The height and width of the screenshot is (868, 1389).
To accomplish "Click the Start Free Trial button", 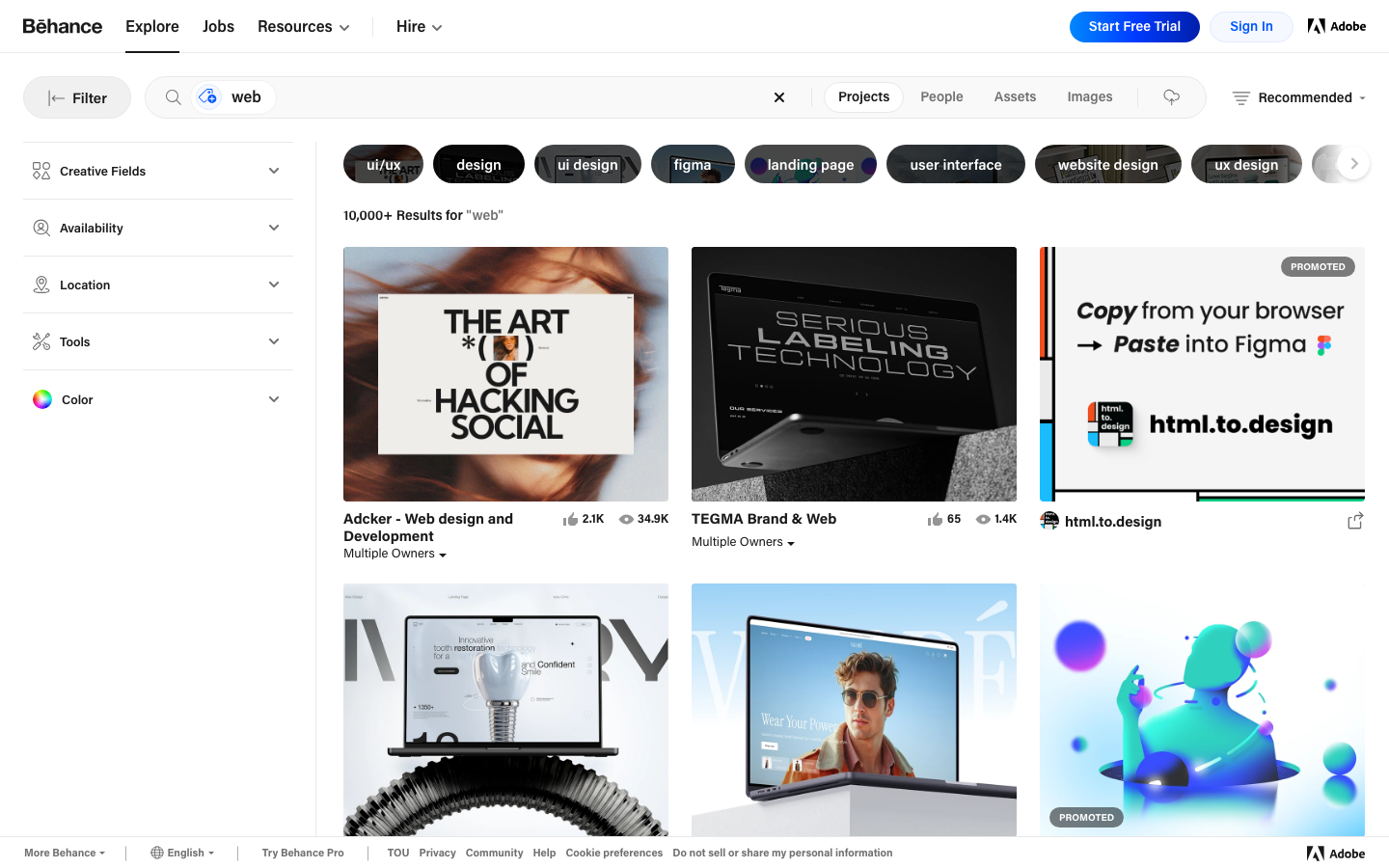I will pos(1134,27).
